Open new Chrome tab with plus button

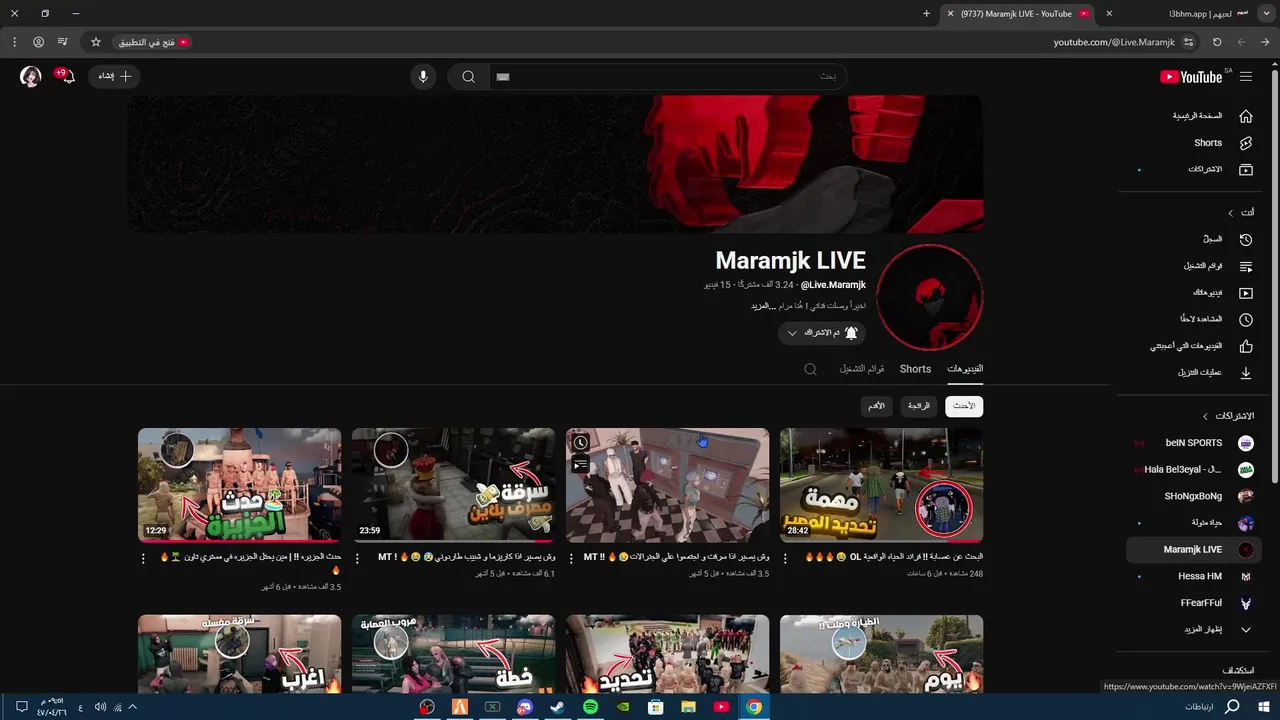[x=926, y=14]
